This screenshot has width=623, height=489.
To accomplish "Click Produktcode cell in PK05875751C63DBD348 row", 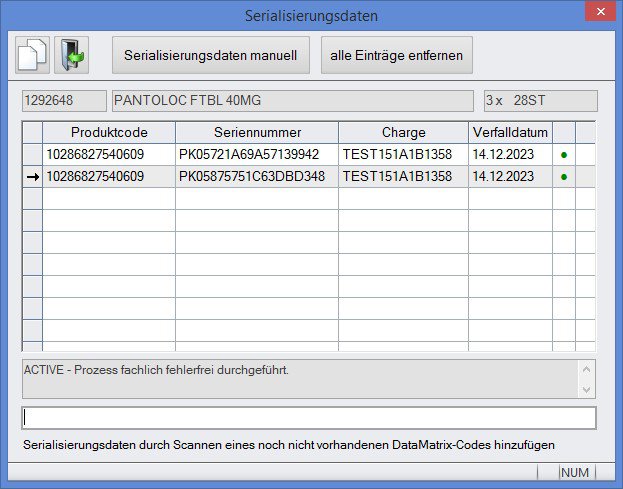I will [x=109, y=176].
